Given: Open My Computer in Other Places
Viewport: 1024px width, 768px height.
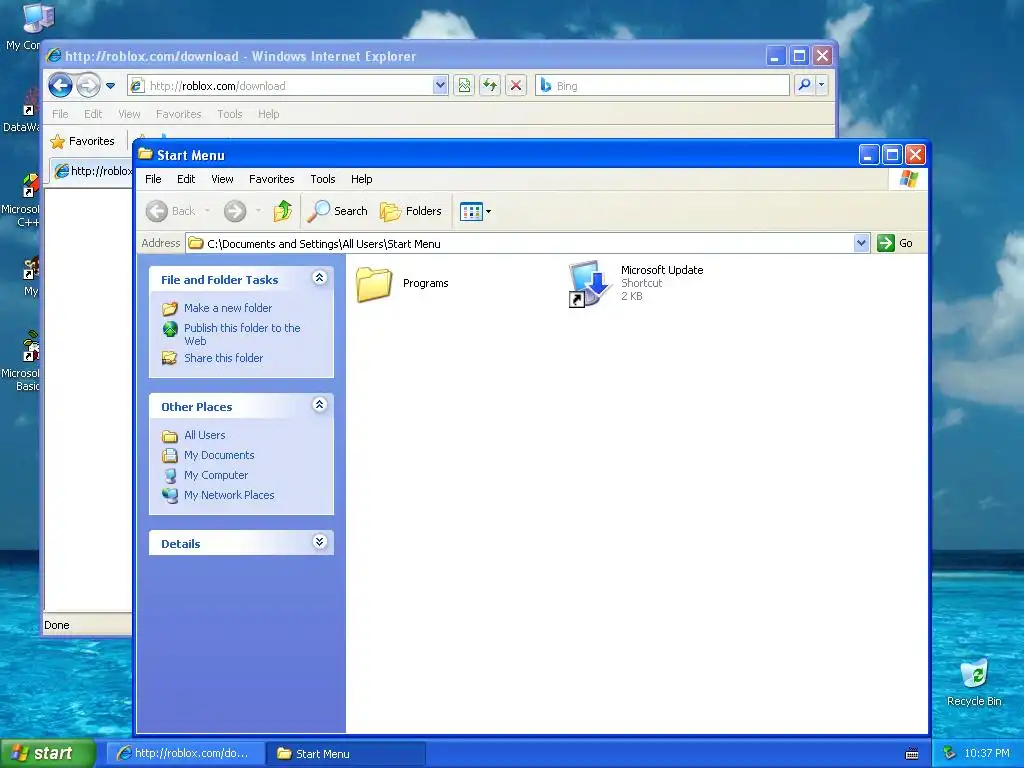Looking at the screenshot, I should tap(216, 475).
